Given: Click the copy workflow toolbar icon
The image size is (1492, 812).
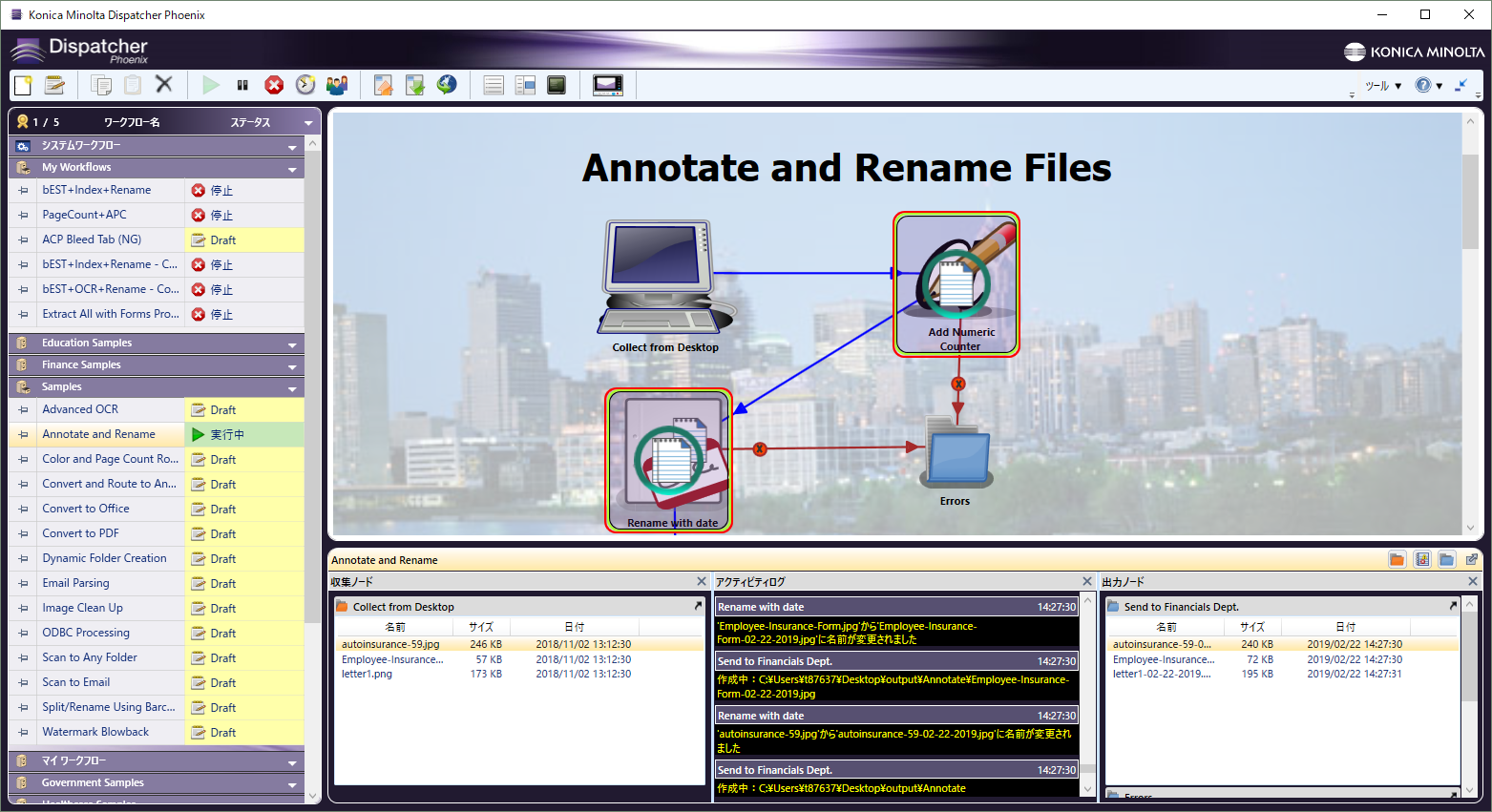Looking at the screenshot, I should 101,85.
